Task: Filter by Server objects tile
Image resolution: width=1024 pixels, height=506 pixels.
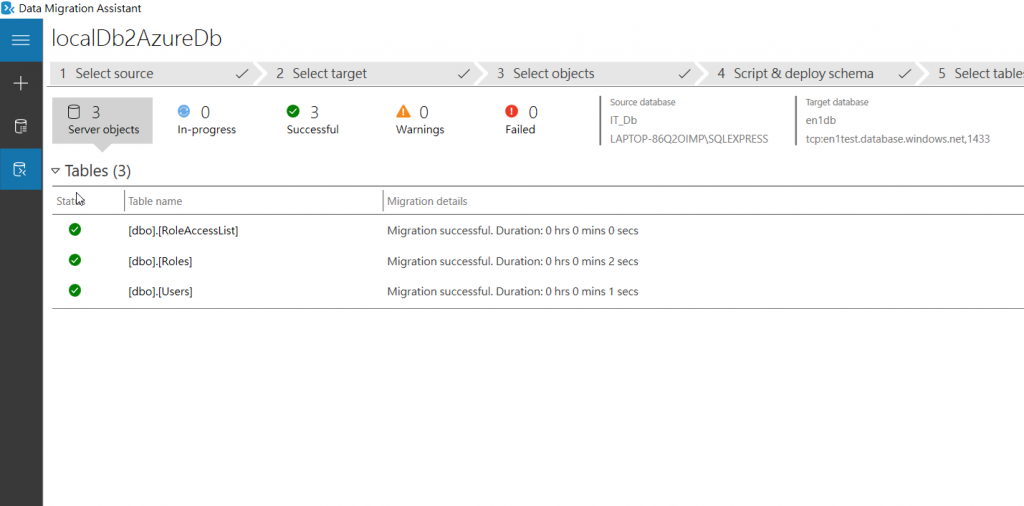Action: 103,121
